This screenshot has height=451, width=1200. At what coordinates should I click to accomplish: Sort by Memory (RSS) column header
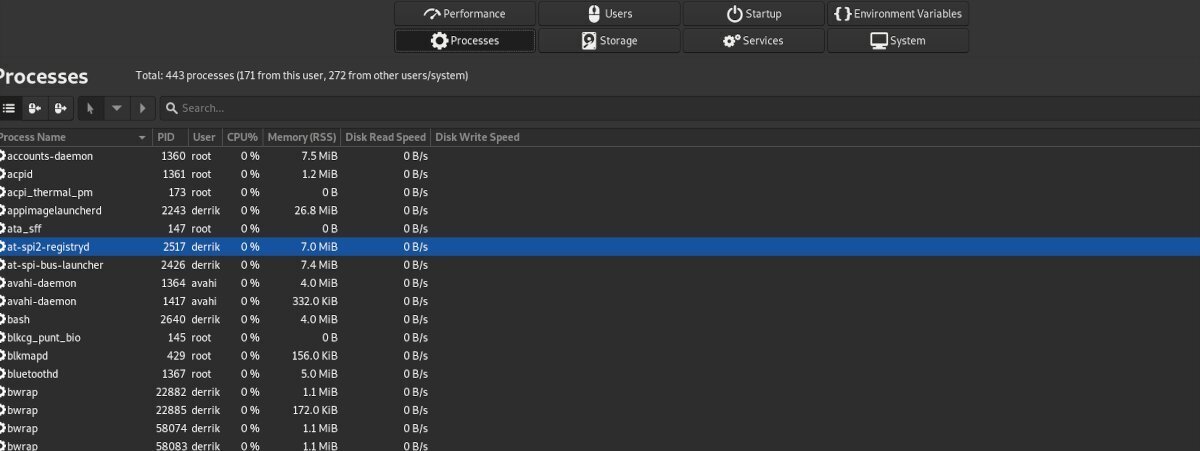(301, 137)
